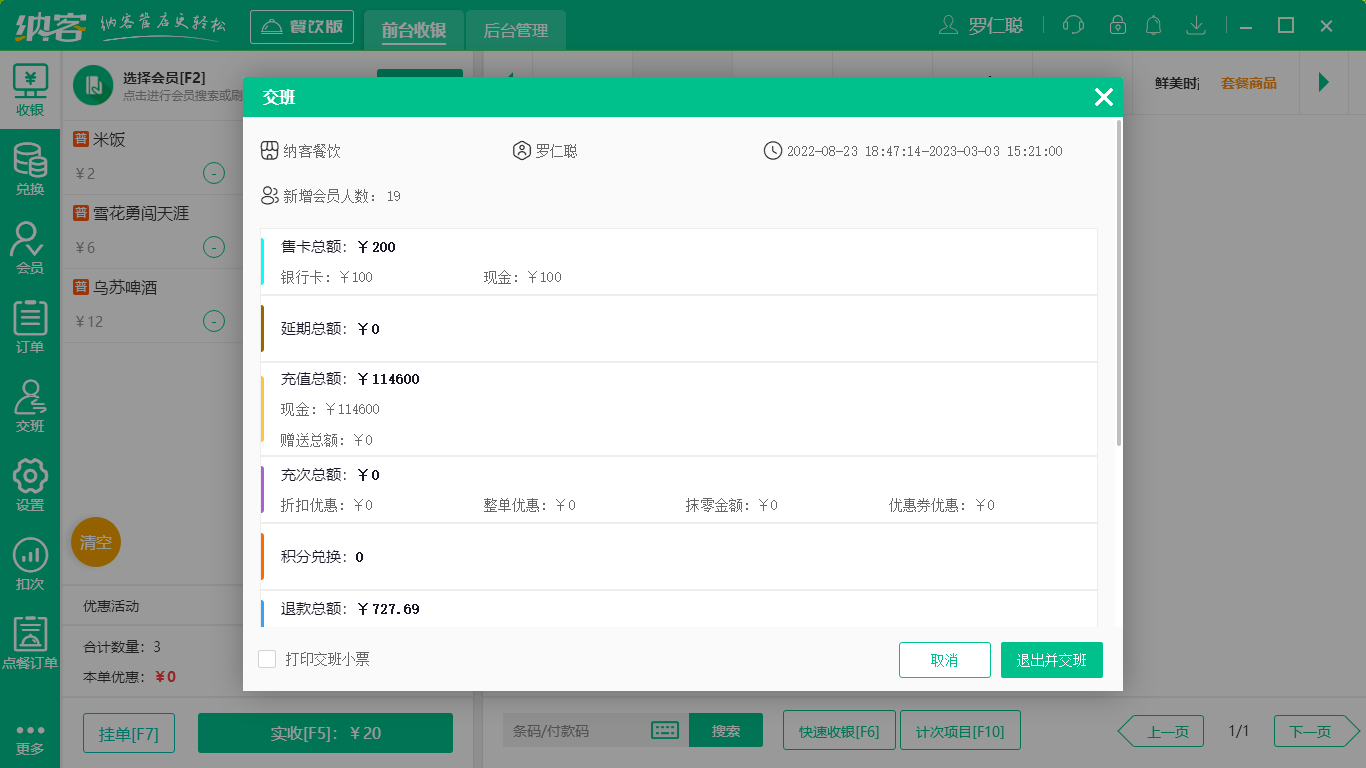The width and height of the screenshot is (1366, 768).
Task: Click the right arrow beside 套餐商品
Action: 1325,82
